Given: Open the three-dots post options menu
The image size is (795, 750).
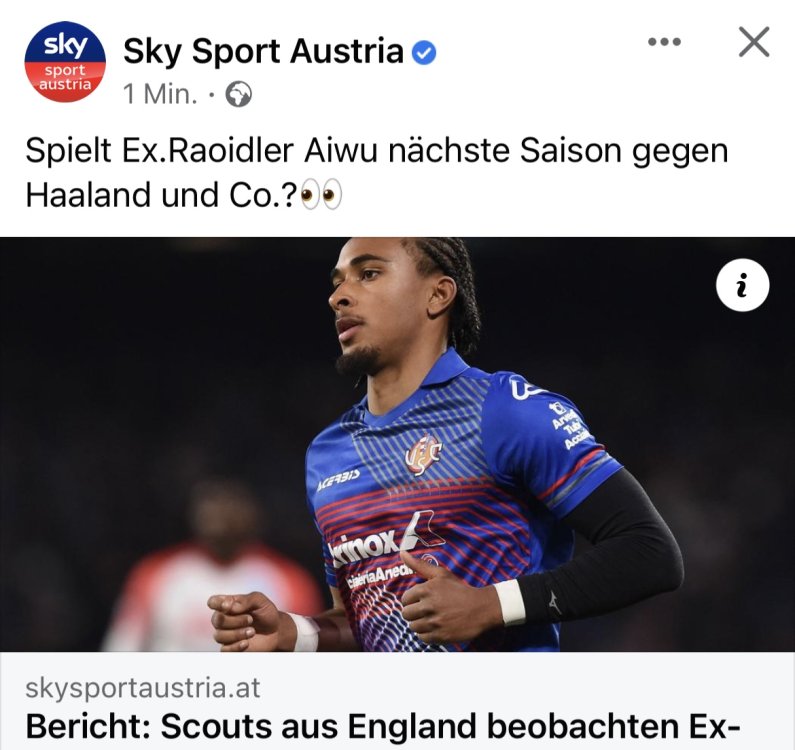Looking at the screenshot, I should tap(664, 42).
